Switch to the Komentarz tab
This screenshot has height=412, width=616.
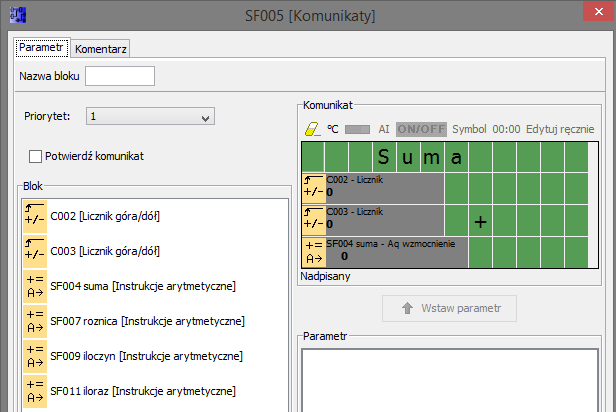(100, 48)
